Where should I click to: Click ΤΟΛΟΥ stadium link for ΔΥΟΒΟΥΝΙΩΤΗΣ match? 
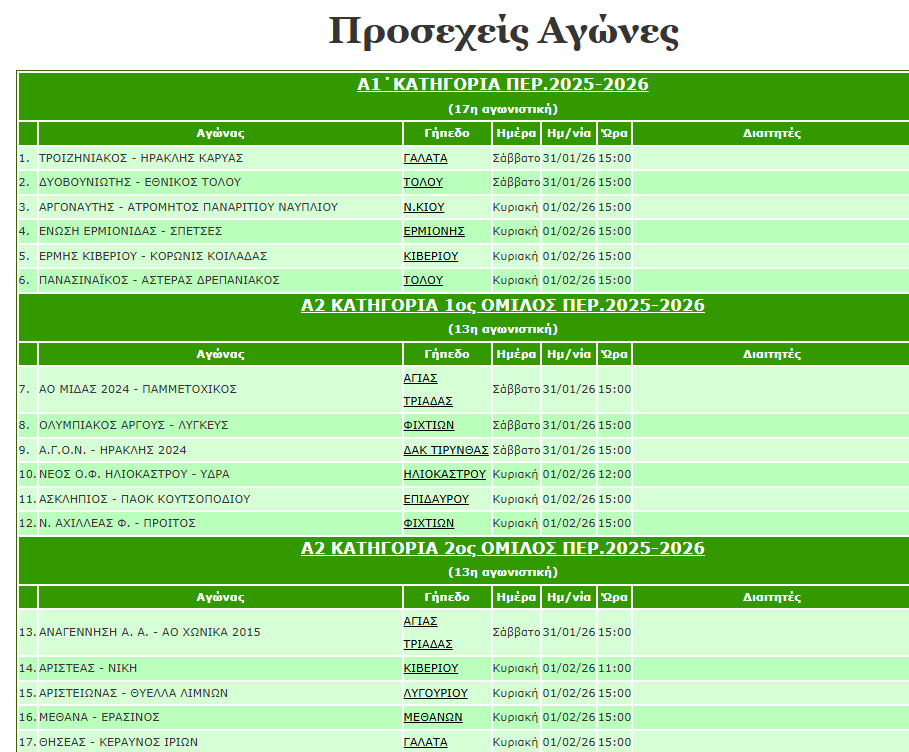click(x=422, y=182)
